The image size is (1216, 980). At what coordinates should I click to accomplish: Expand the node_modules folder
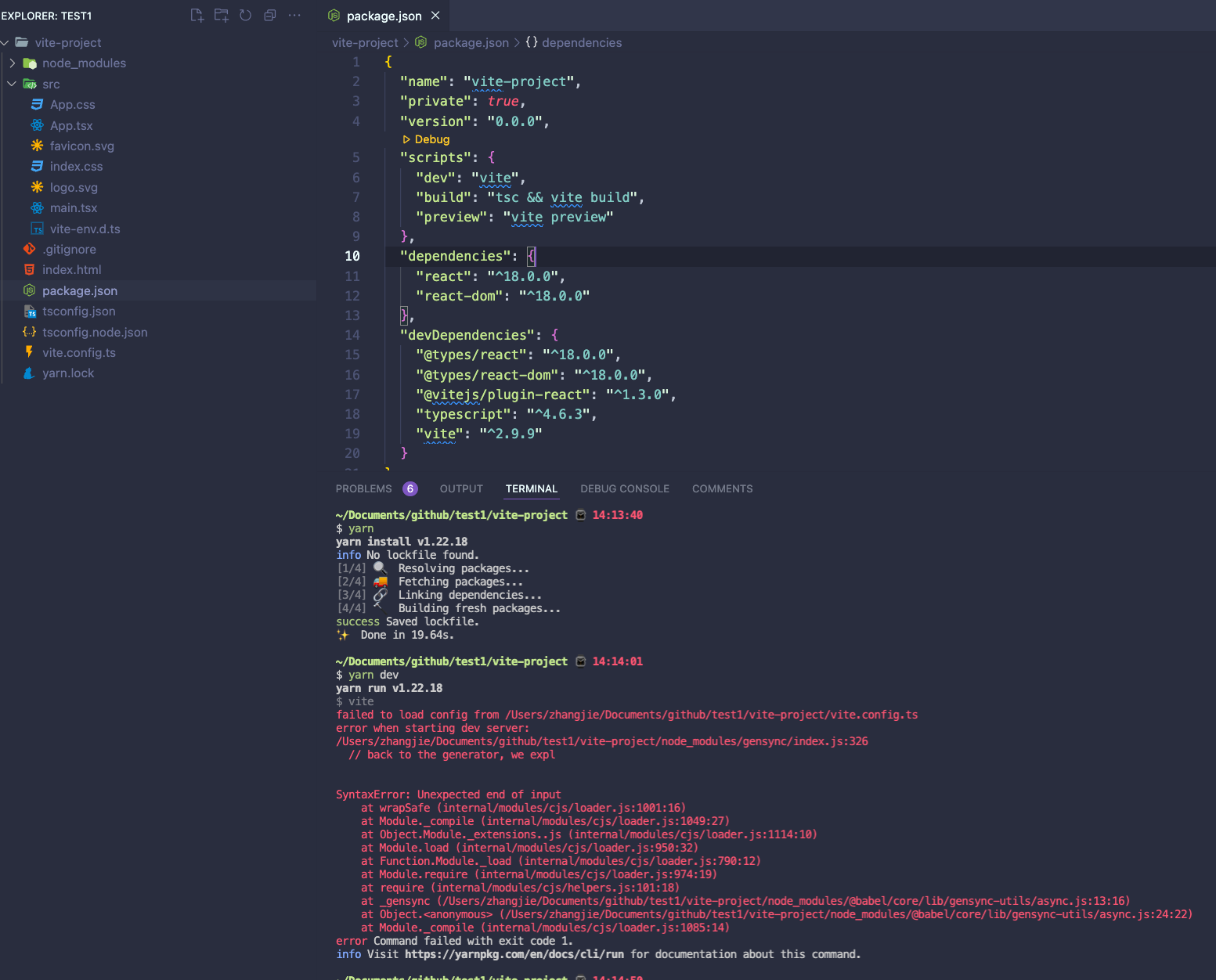click(12, 63)
